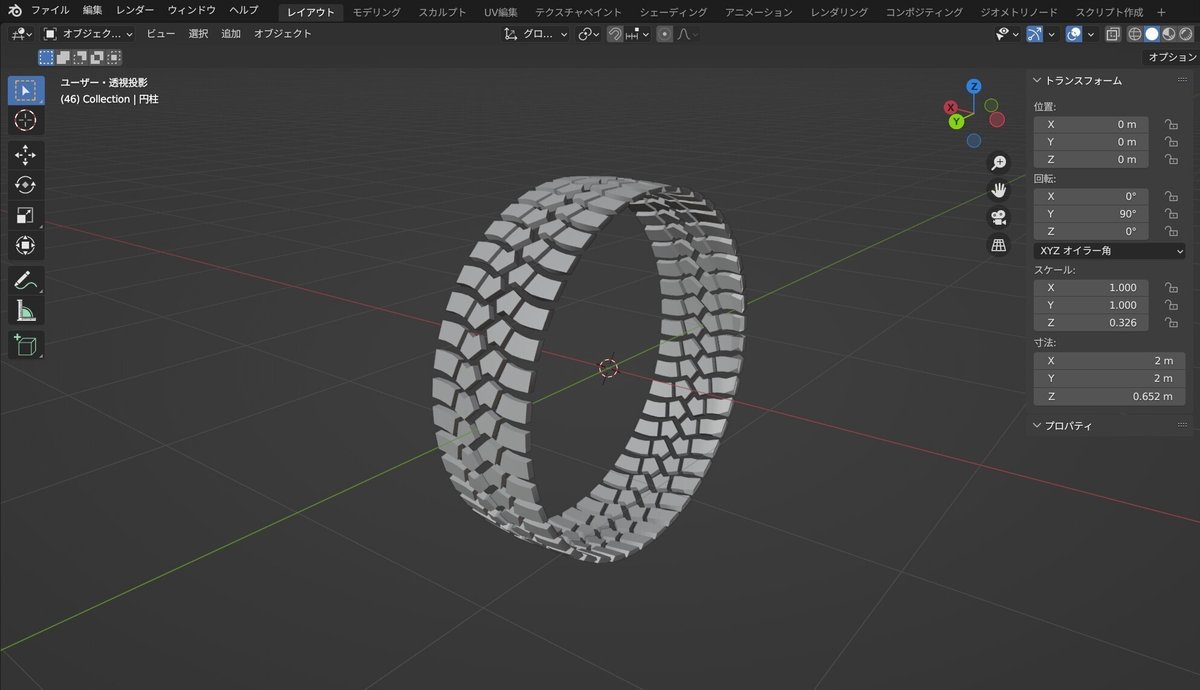
Task: Lock the location X value
Action: coord(1169,124)
